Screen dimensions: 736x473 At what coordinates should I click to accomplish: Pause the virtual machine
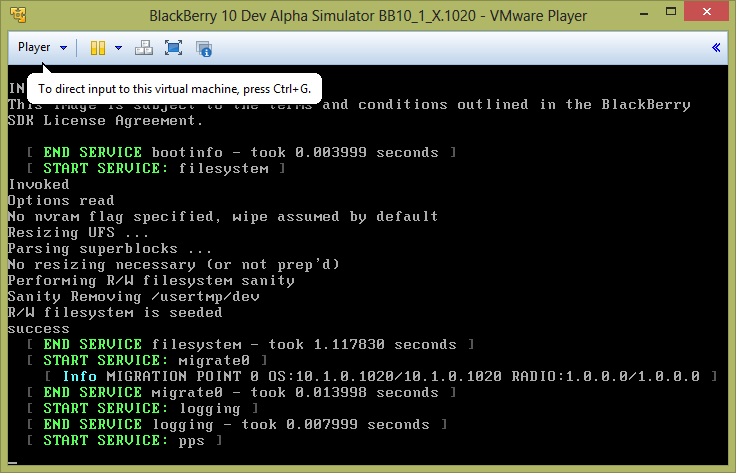98,48
